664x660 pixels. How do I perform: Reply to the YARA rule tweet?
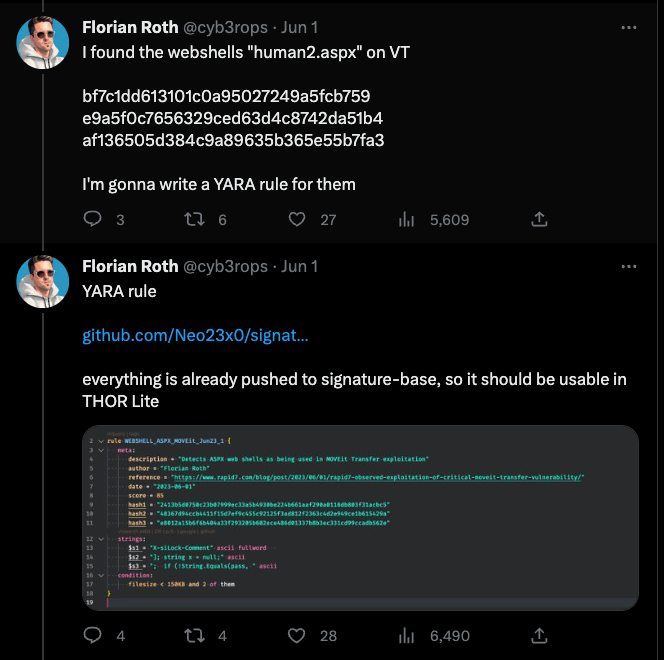(92, 636)
